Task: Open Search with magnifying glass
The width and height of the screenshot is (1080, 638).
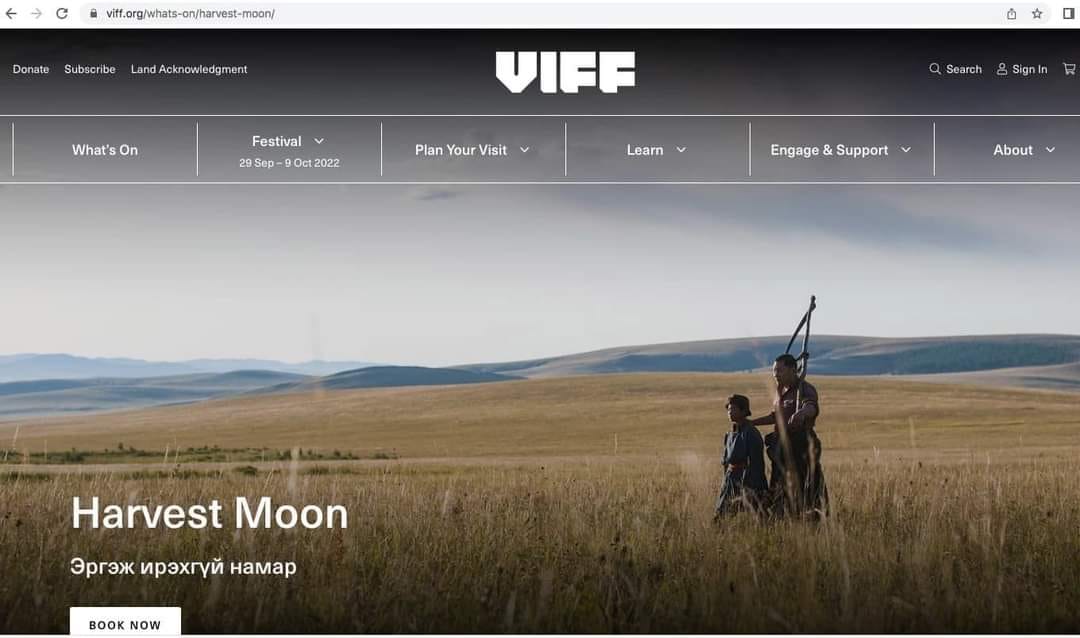Action: pos(955,69)
